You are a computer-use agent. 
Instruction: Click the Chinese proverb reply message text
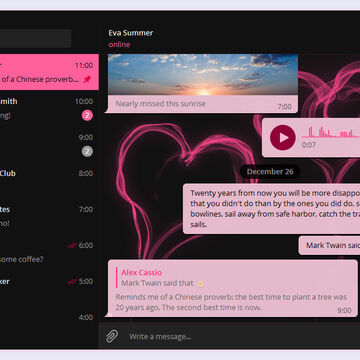tap(231, 302)
